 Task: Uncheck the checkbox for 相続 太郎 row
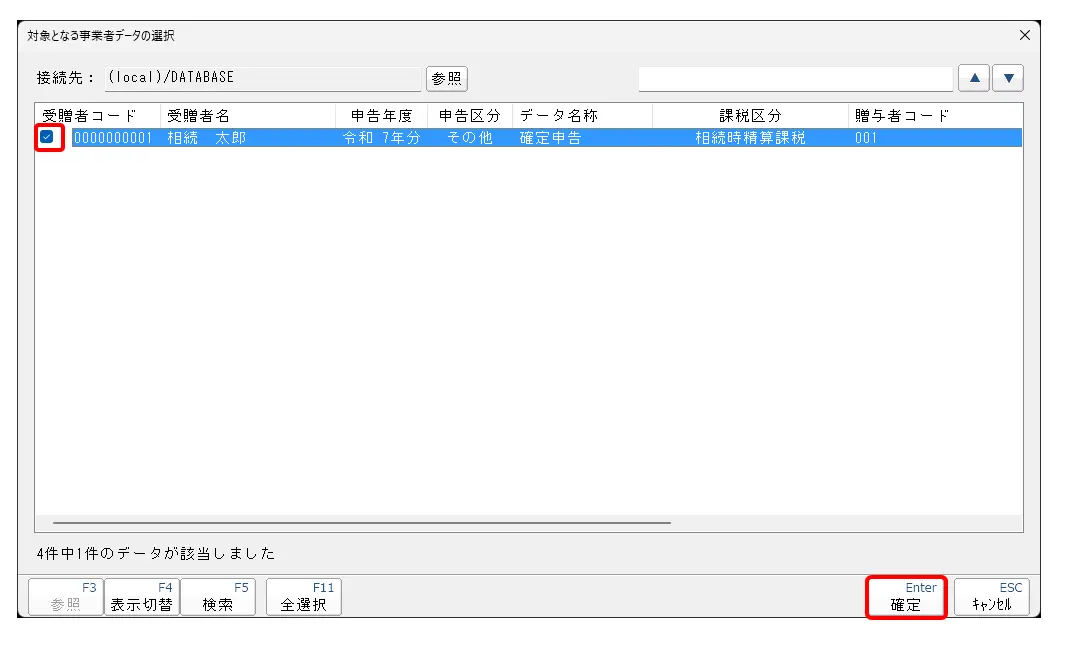(47, 138)
